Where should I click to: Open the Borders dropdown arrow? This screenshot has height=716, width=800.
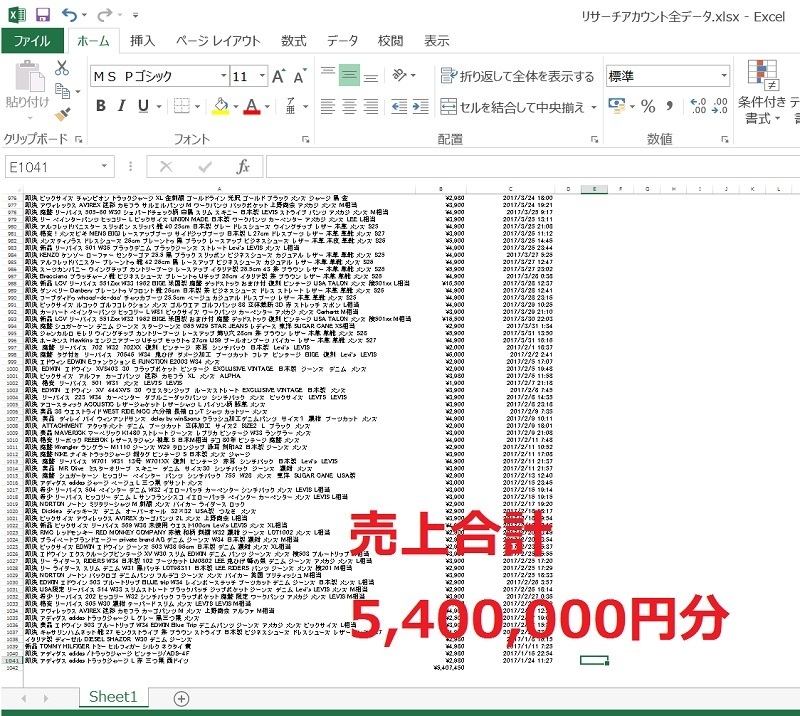197,107
